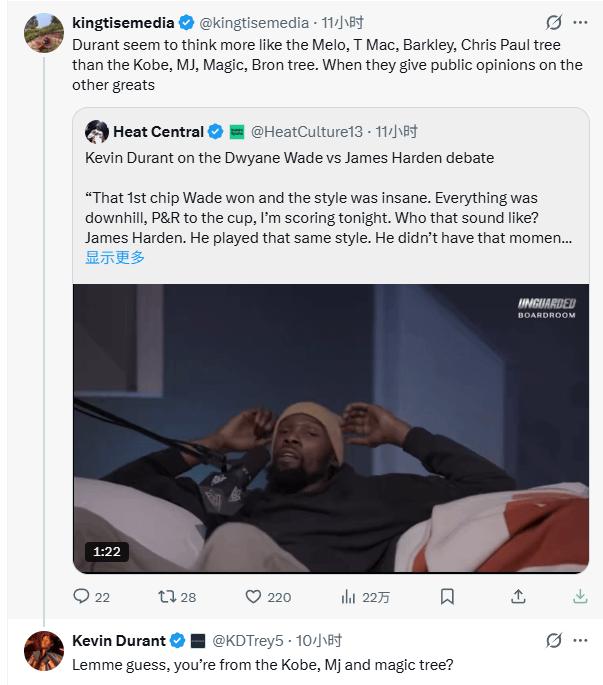
Task: Share the kingtisemedia tweet
Action: coord(518,596)
